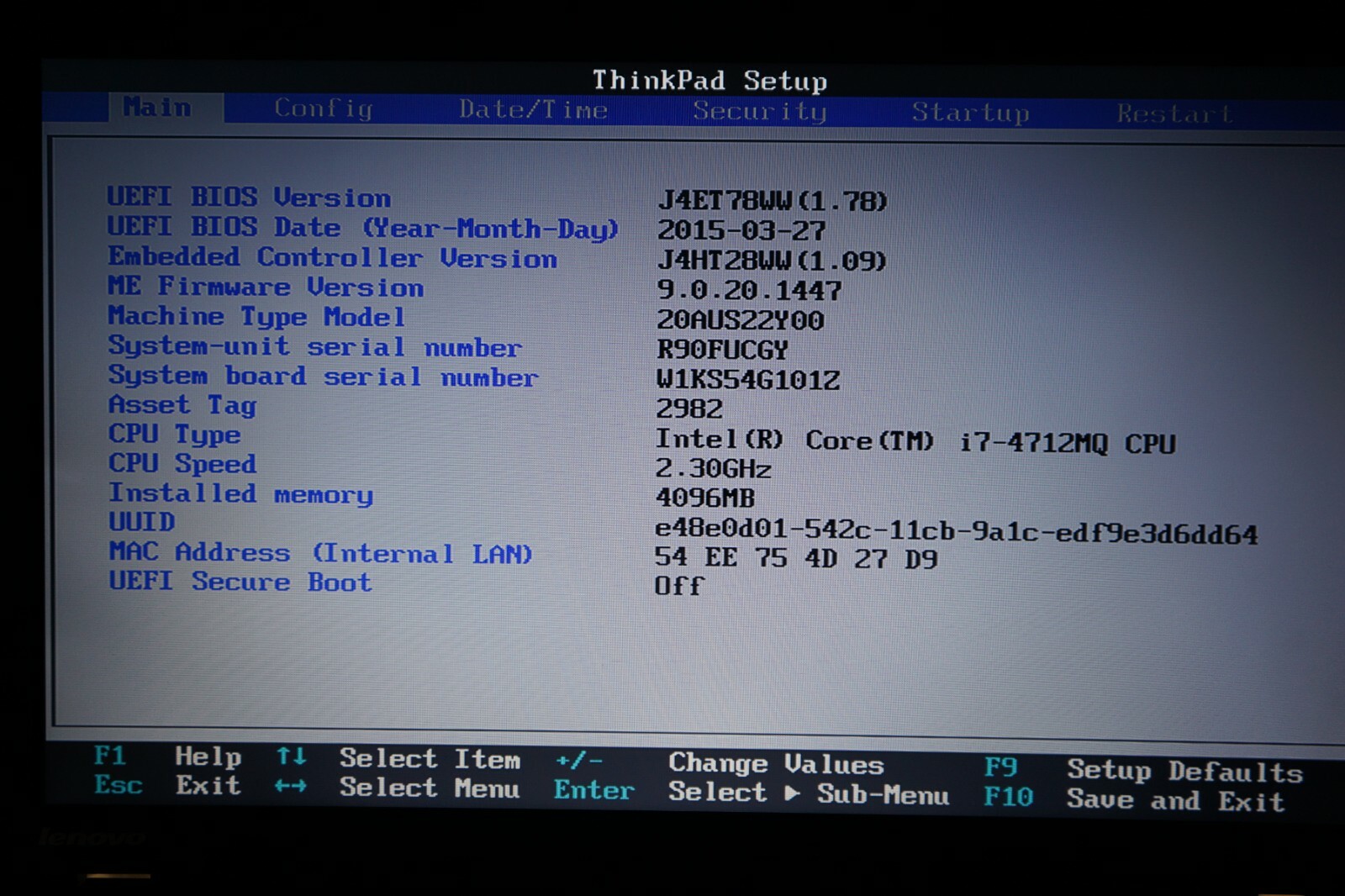Image resolution: width=1345 pixels, height=896 pixels.
Task: Click the UEFI BIOS Date label
Action: tap(363, 228)
